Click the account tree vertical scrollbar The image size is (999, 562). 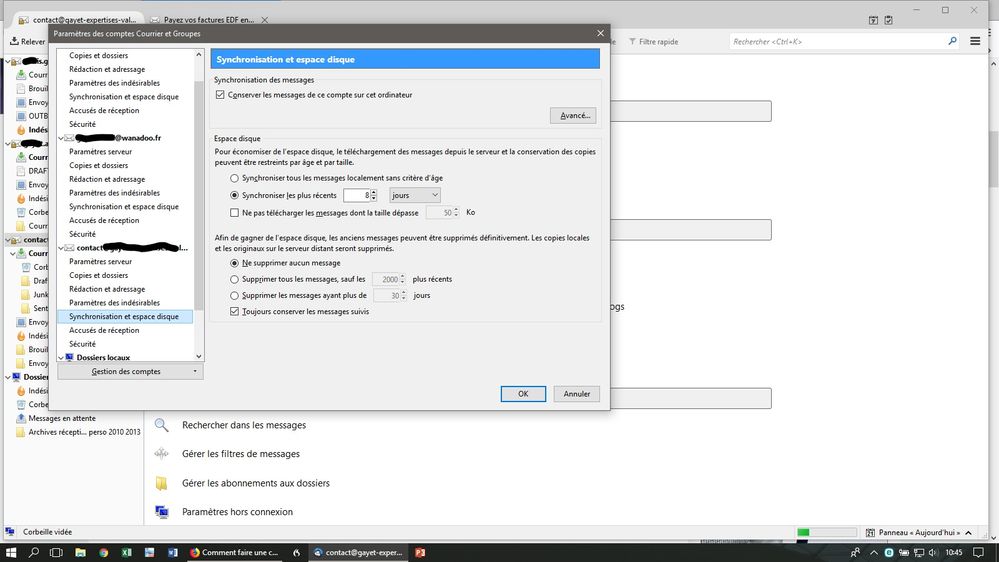[x=199, y=206]
